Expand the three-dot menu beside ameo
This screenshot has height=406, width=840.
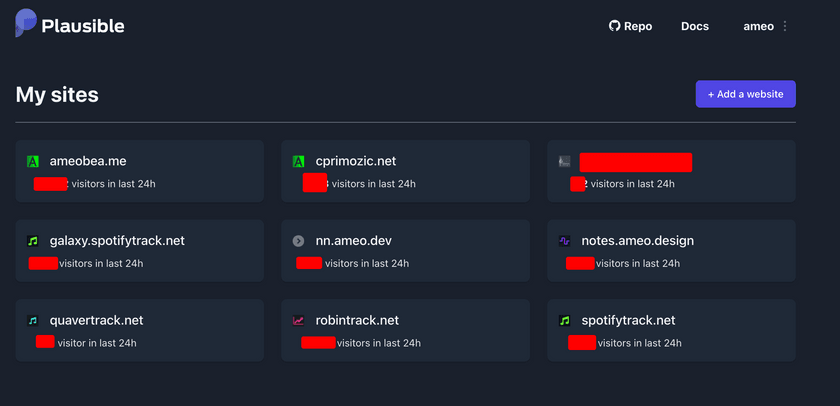(785, 26)
